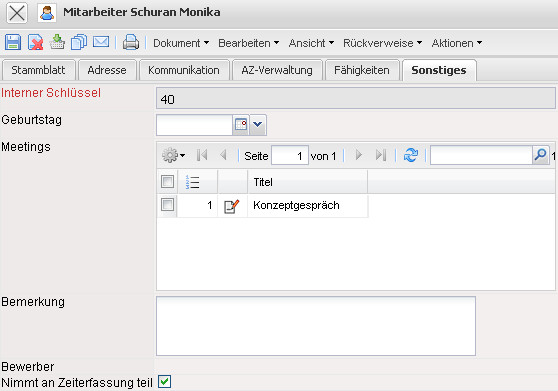Image resolution: width=558 pixels, height=391 pixels.
Task: Open the calendar picker for Geburtstag
Action: [241, 125]
